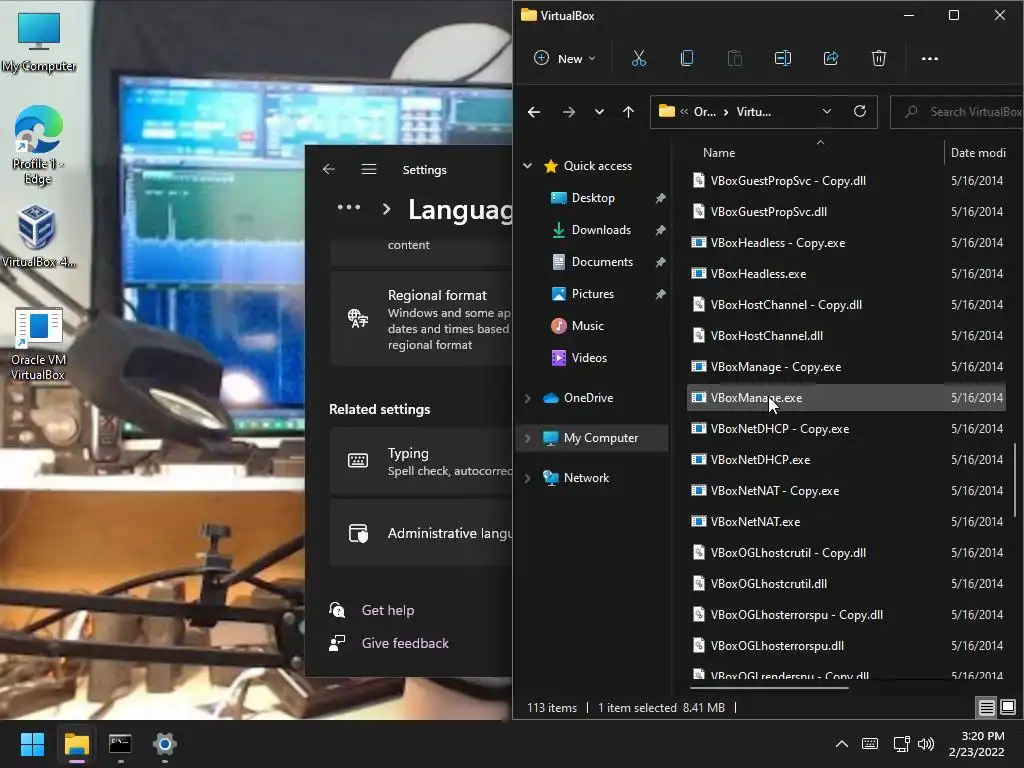Select VBoxHostChannel.dll file
1024x768 pixels.
[x=846, y=336]
